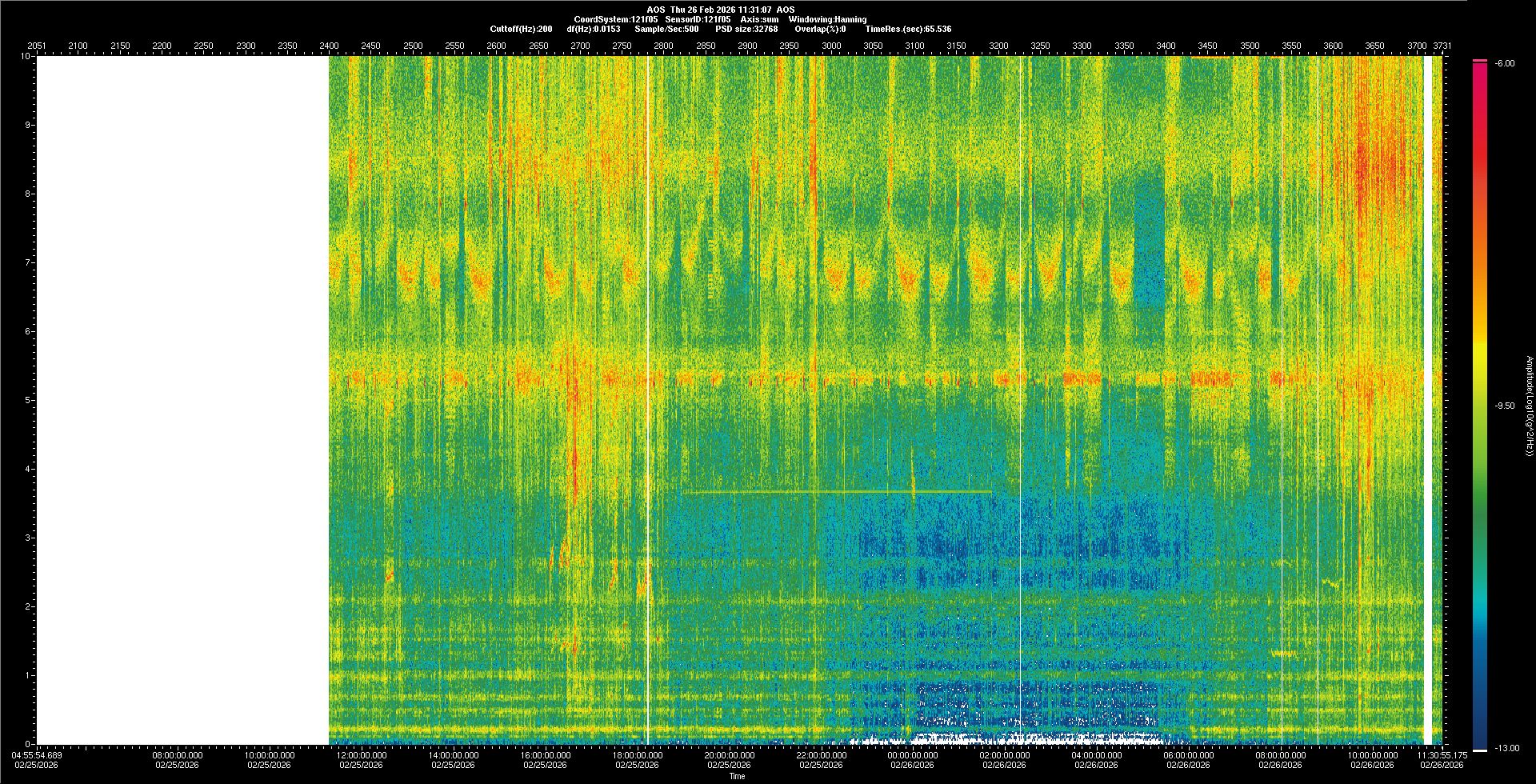Click the Cuttoff(Hz):200 header text
The image size is (1536, 784).
(x=521, y=29)
